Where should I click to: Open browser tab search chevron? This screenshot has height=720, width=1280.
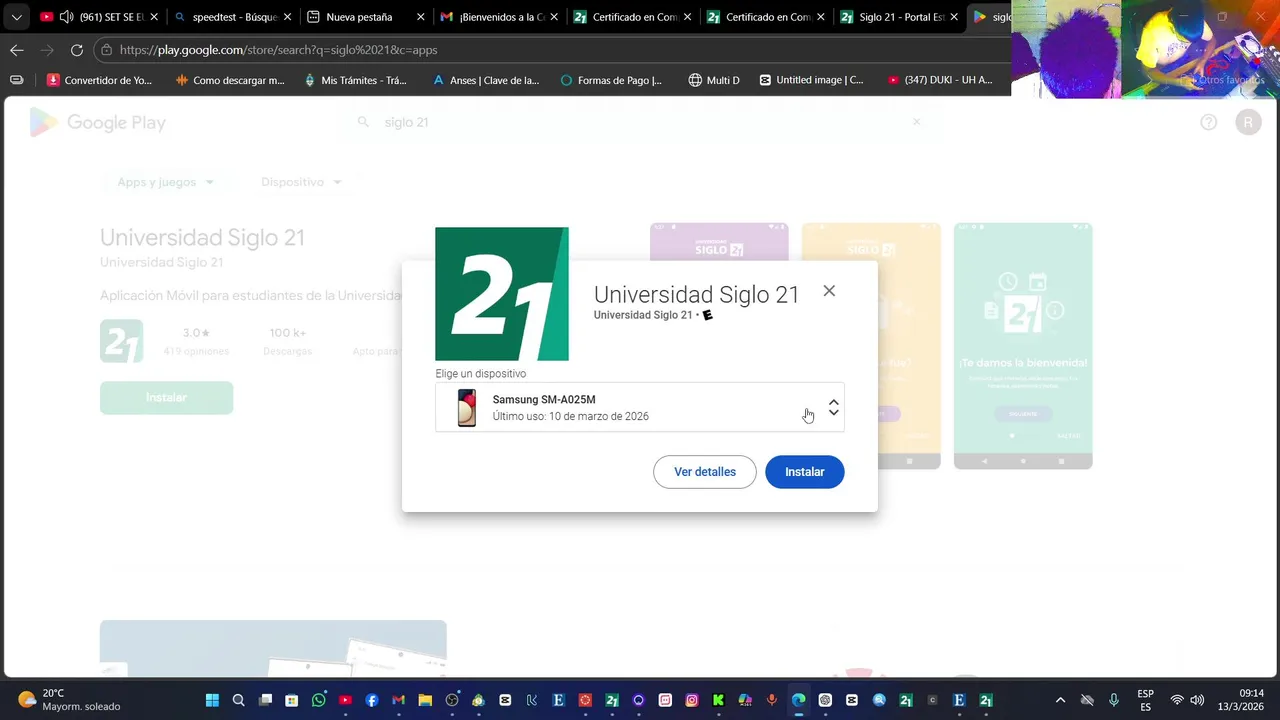tap(16, 17)
